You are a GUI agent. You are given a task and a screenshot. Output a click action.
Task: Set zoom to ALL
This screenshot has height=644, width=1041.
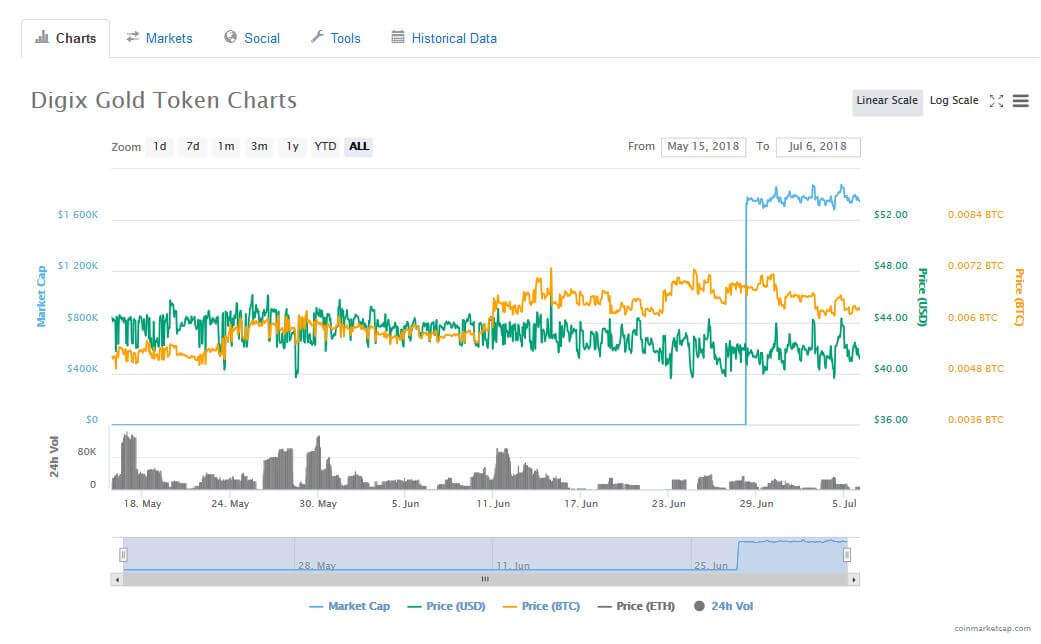[x=359, y=147]
